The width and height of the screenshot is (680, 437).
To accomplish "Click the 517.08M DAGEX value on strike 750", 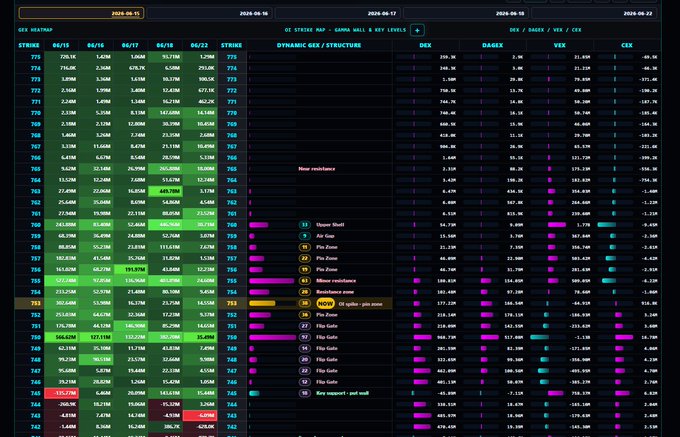I will point(514,337).
